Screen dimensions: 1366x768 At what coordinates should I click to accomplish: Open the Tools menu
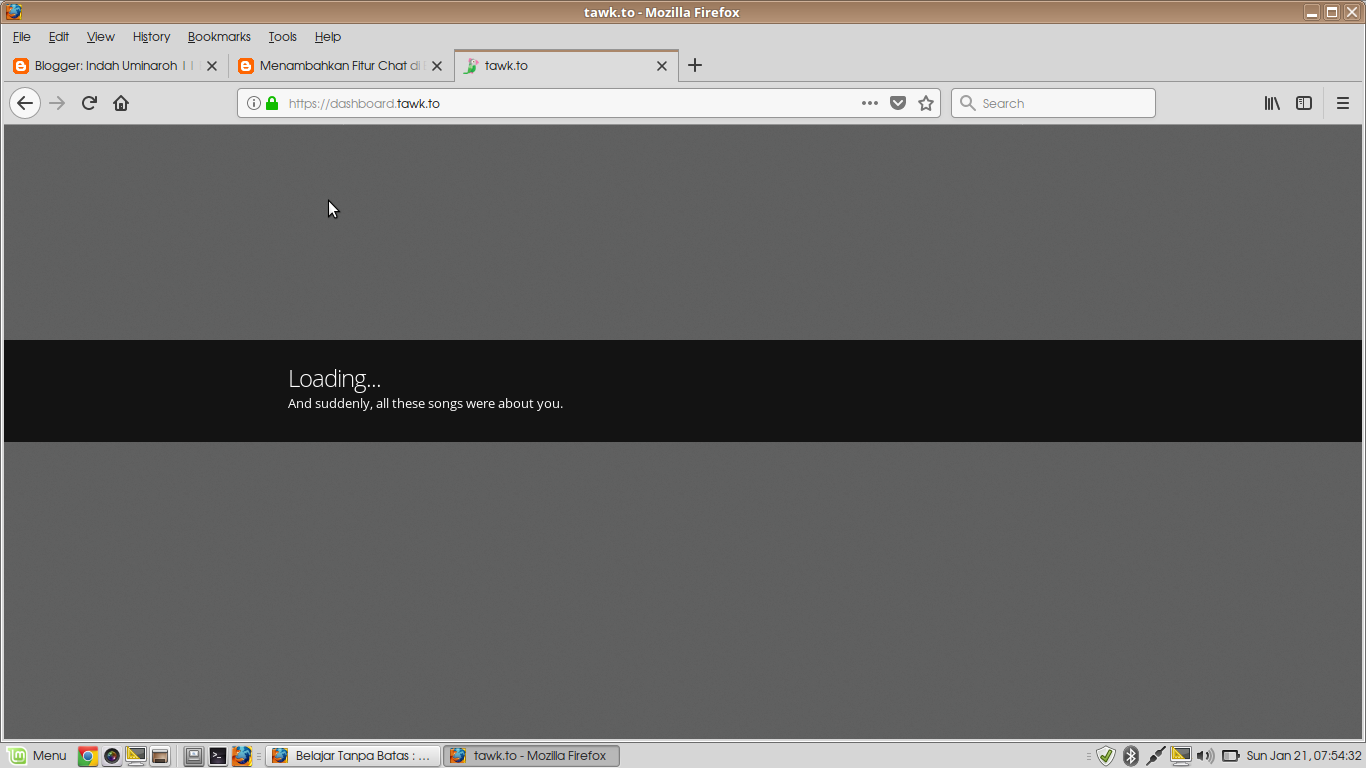click(283, 37)
